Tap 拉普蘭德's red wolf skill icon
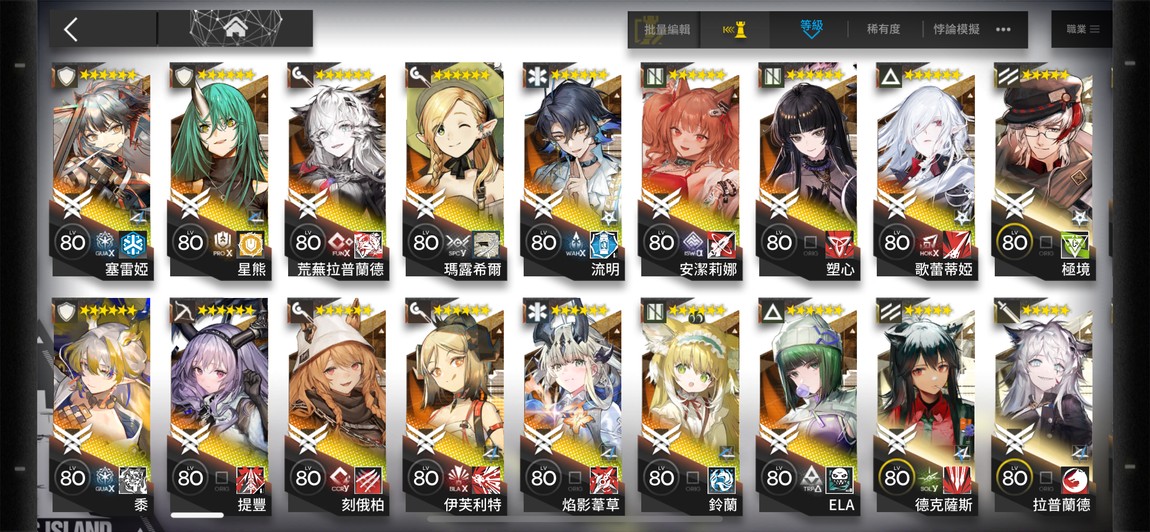The height and width of the screenshot is (532, 1150). click(x=1074, y=479)
